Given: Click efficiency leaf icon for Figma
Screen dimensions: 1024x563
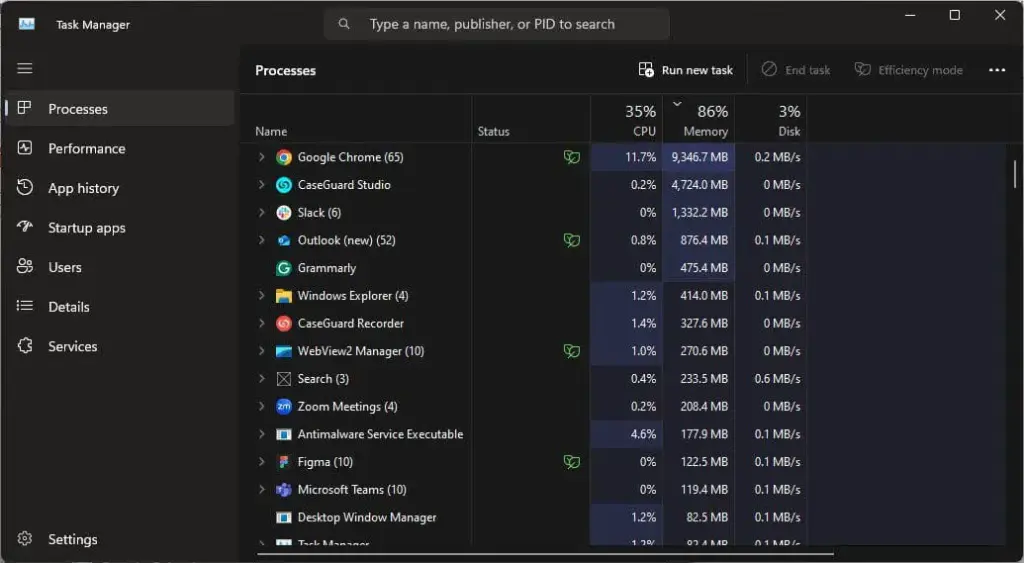Looking at the screenshot, I should 571,462.
